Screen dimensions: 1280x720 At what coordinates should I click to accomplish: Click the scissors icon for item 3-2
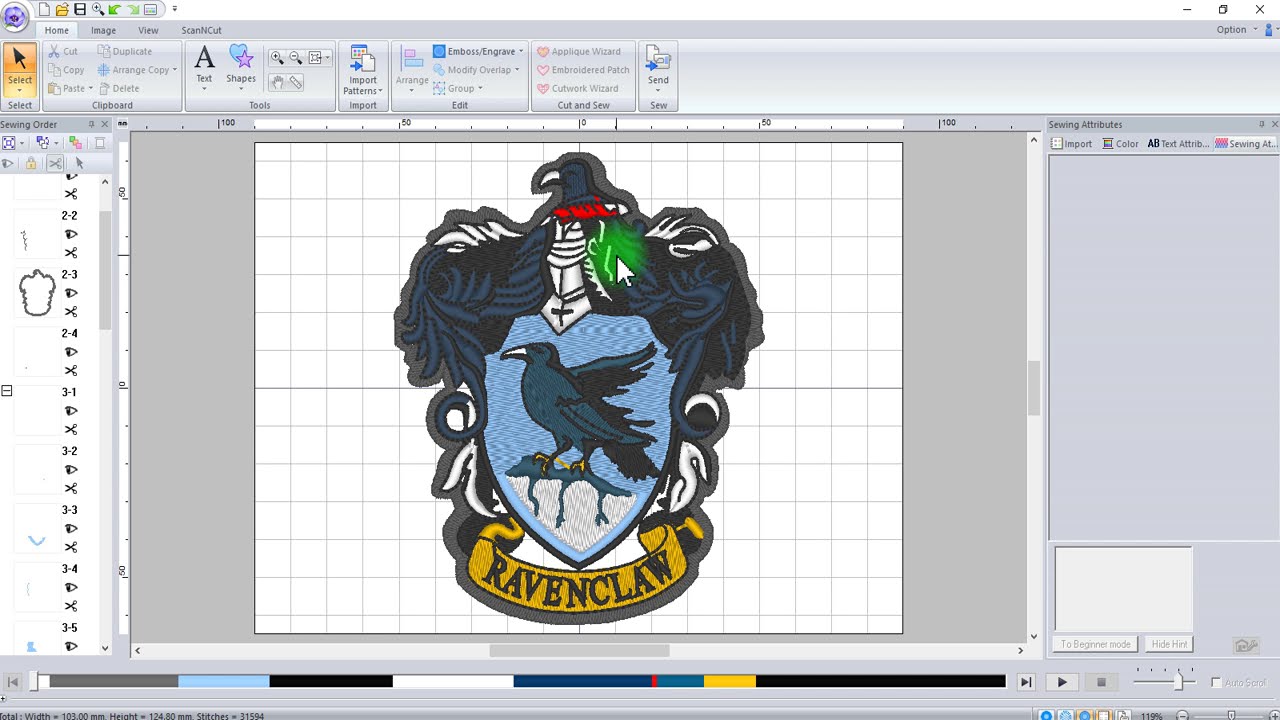click(71, 489)
